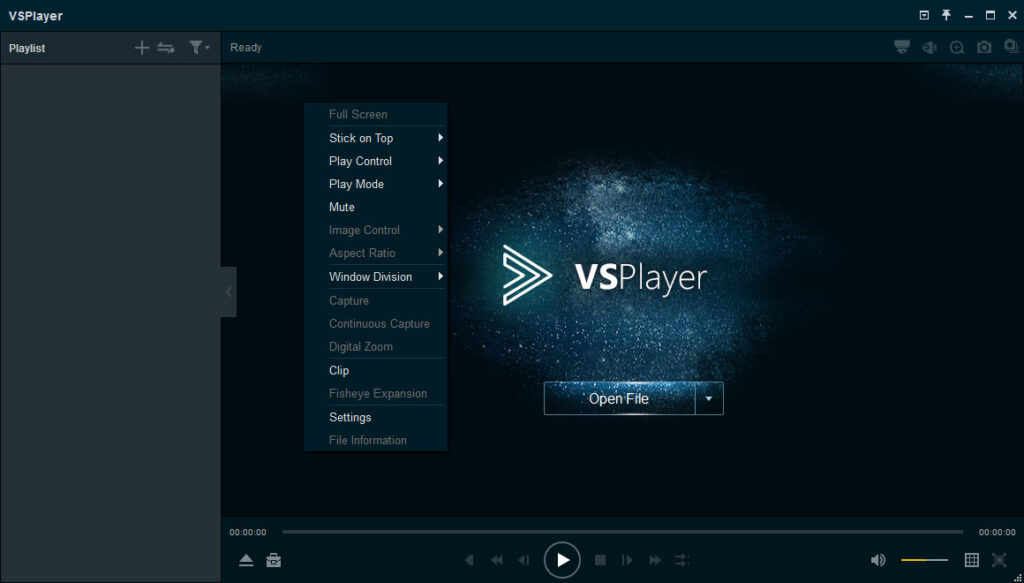Click the Ready status text
The image size is (1024, 583).
point(246,47)
